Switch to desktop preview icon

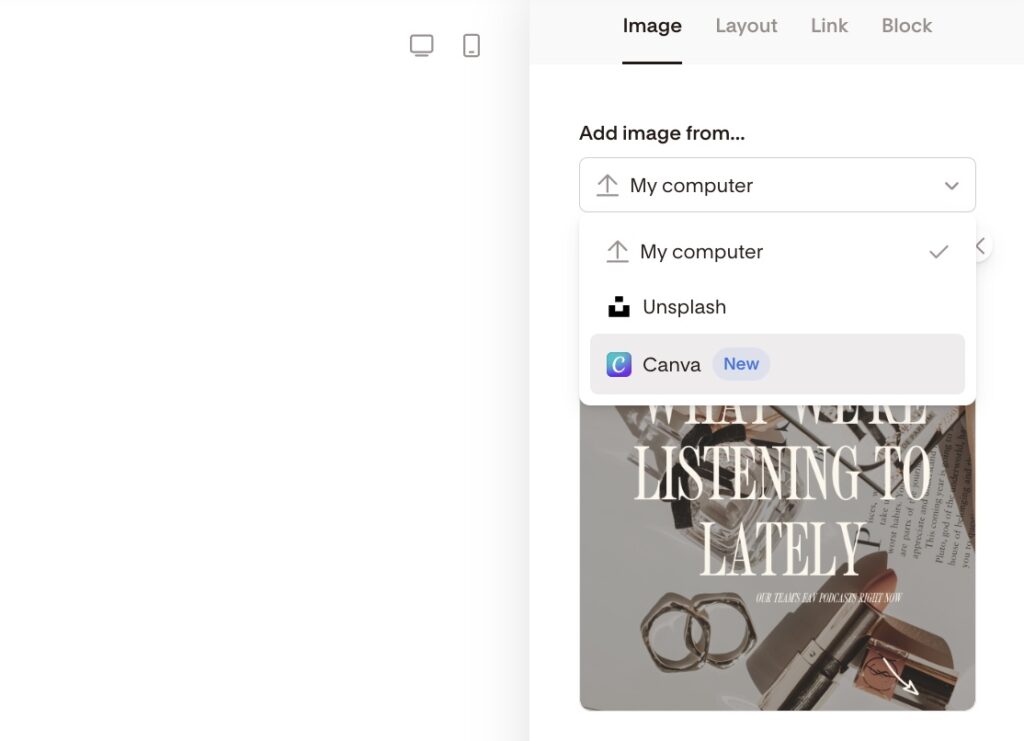422,46
